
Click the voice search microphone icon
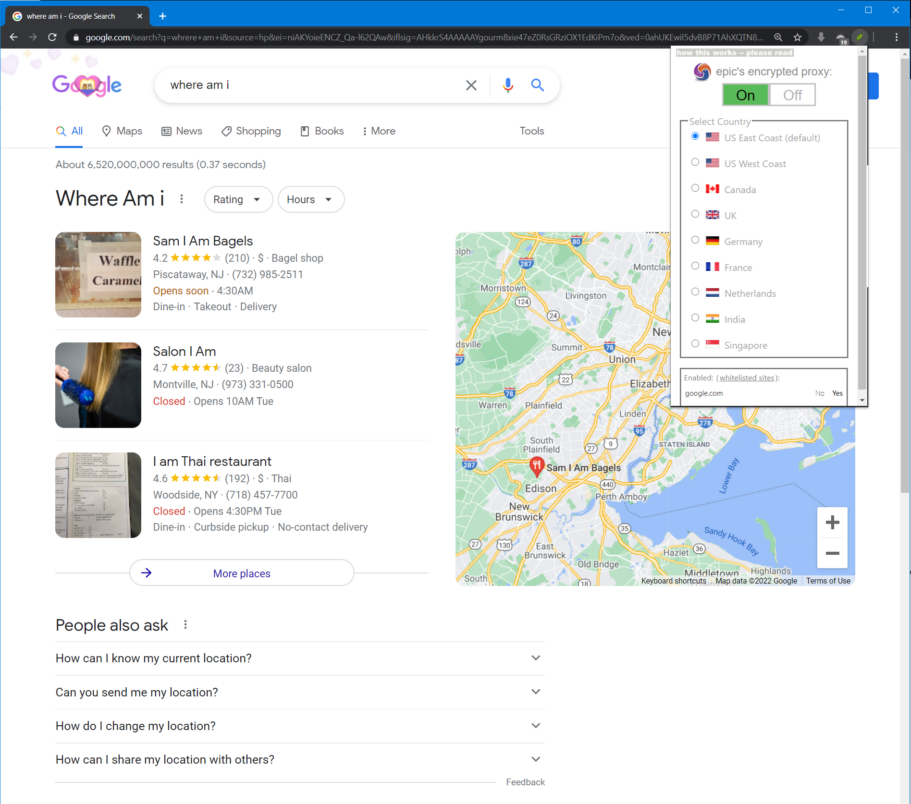click(507, 85)
